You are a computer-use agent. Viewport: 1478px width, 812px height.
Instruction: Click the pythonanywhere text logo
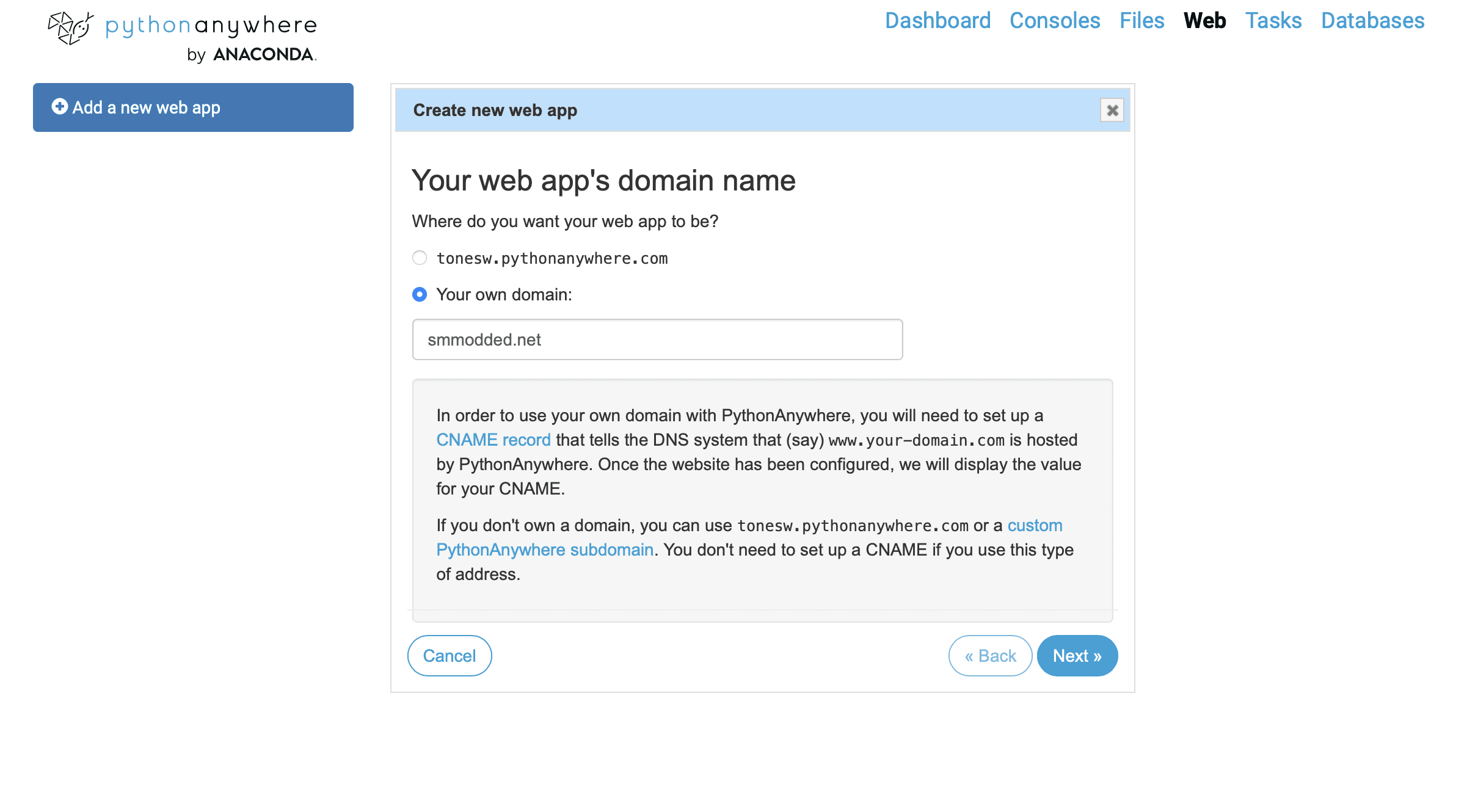click(x=211, y=26)
